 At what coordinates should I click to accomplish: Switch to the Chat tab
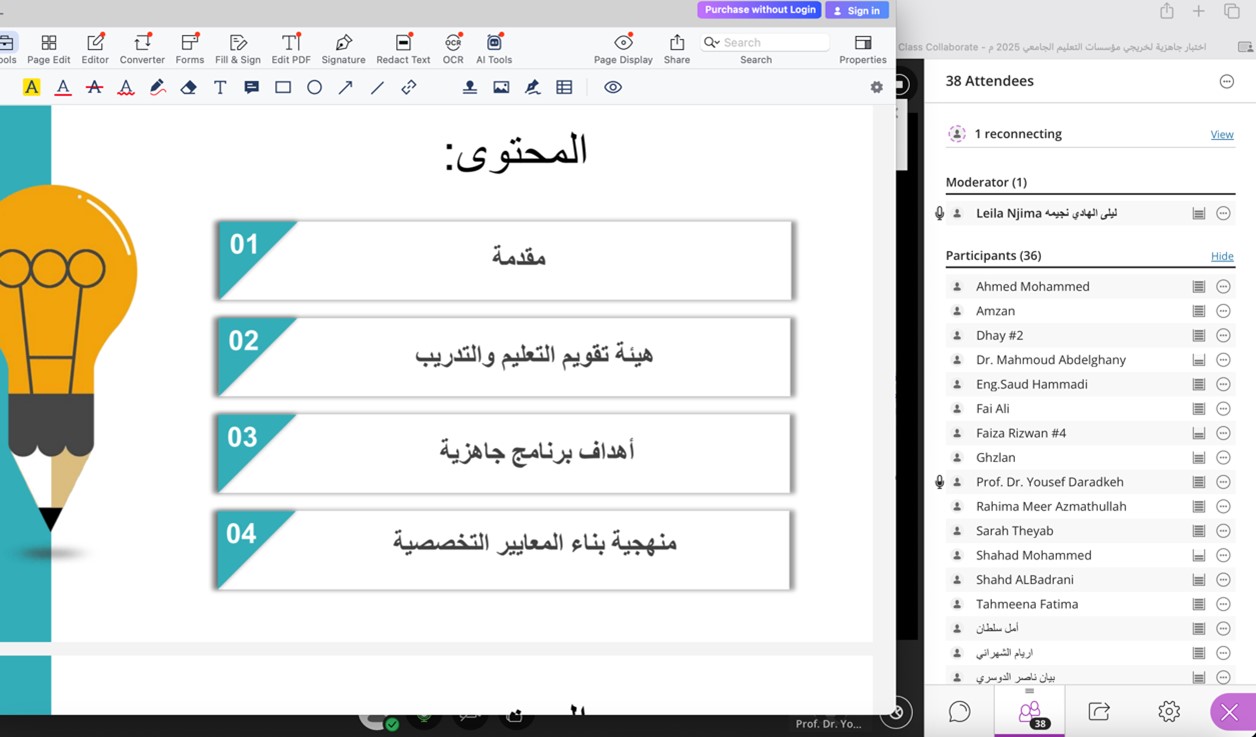(x=959, y=711)
